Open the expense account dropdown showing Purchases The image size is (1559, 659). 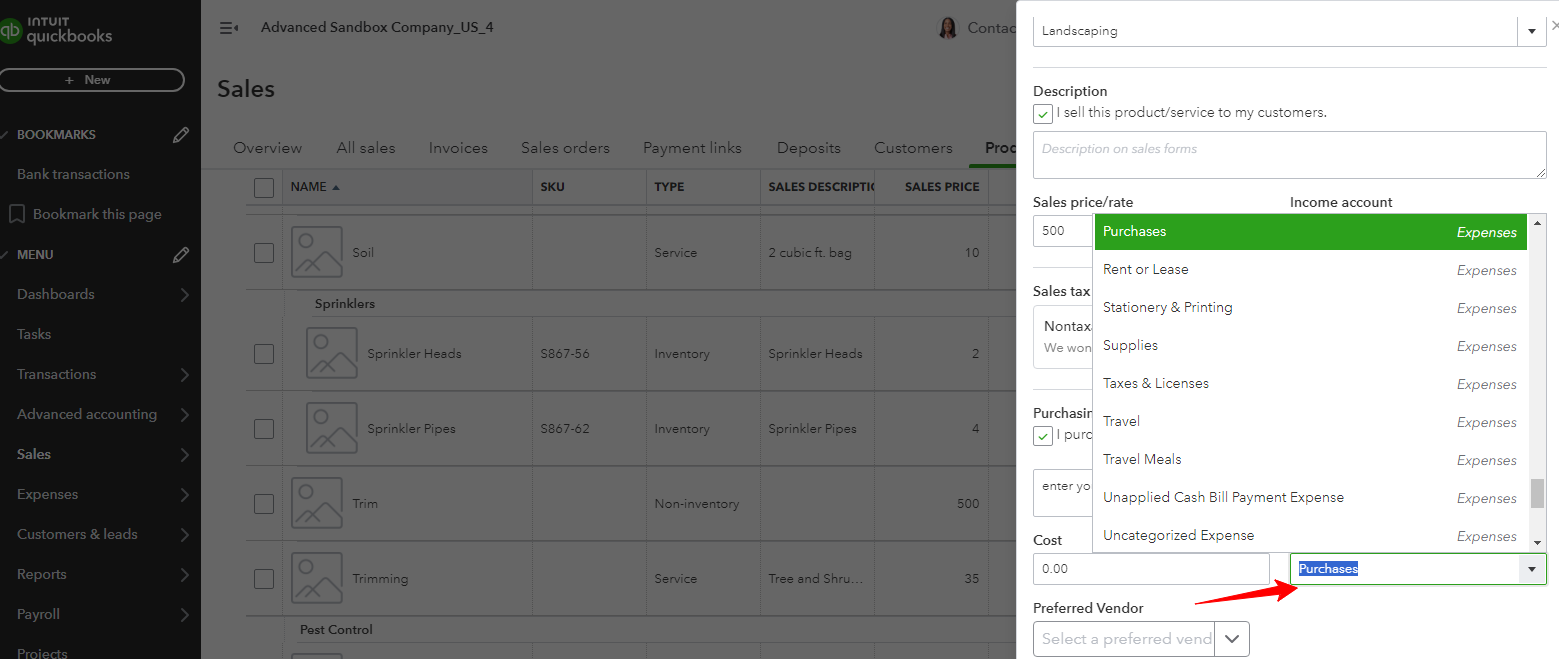pyautogui.click(x=1531, y=568)
